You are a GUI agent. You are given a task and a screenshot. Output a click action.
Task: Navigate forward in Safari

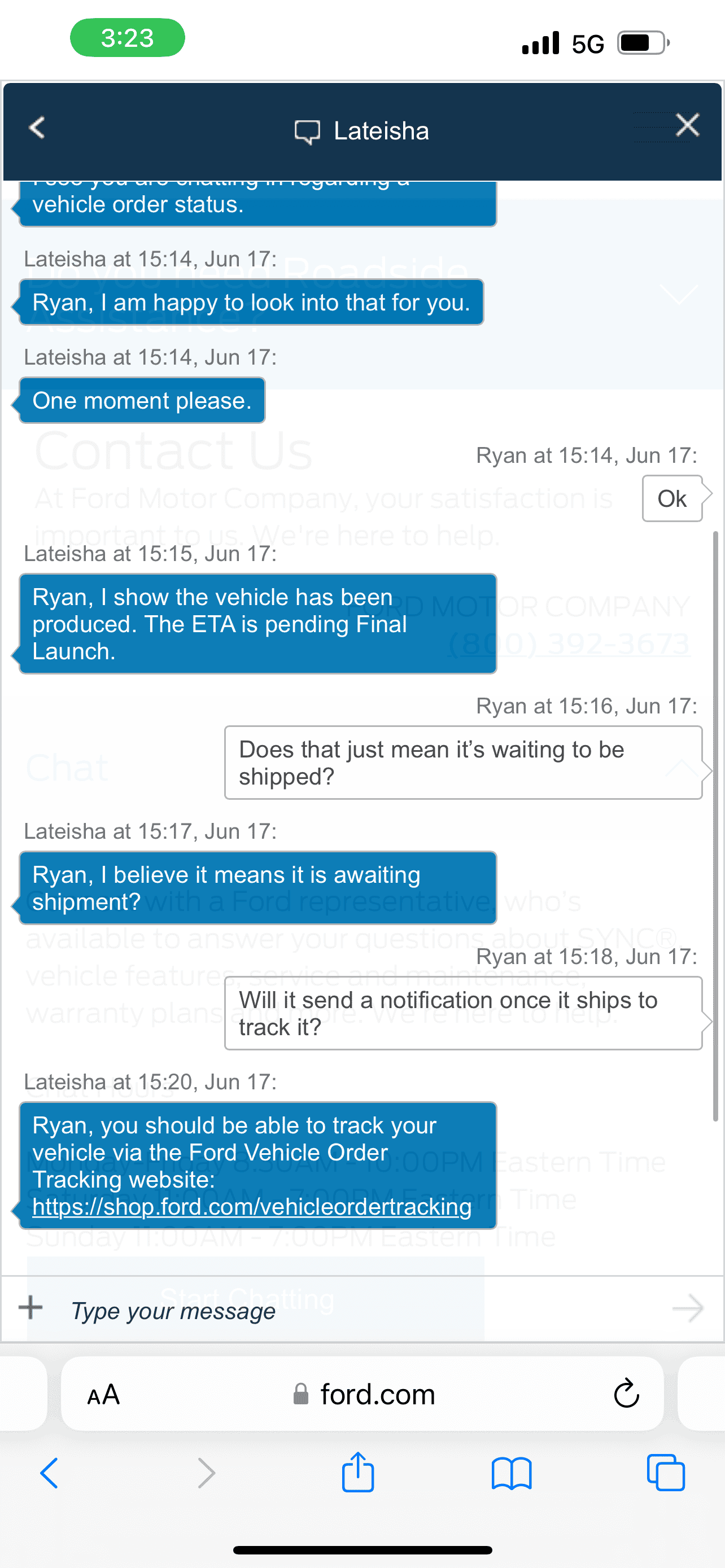[x=206, y=1473]
